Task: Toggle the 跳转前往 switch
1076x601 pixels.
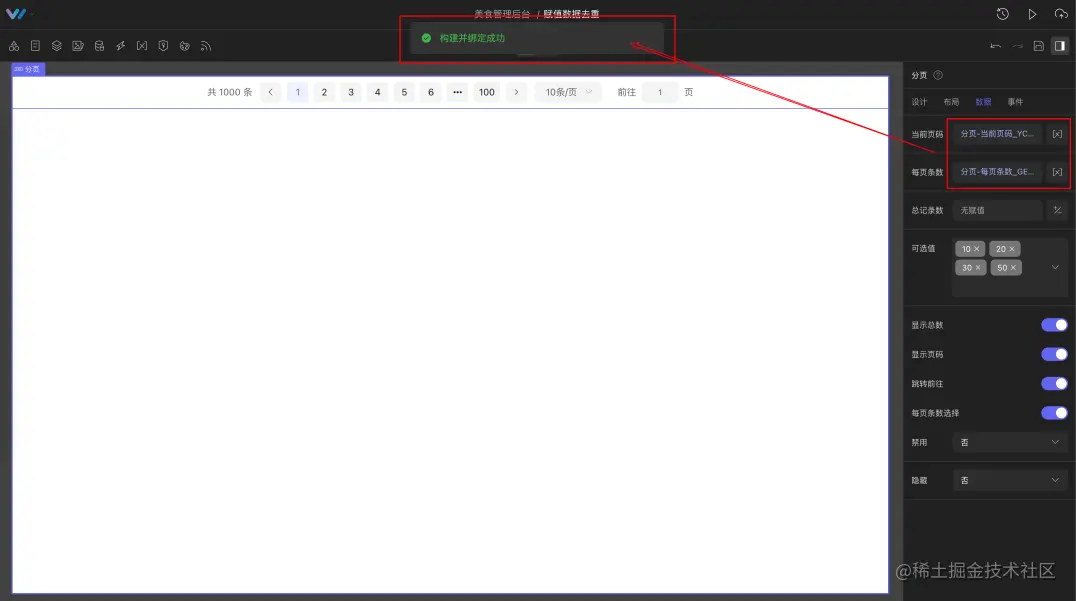Action: pos(1054,384)
